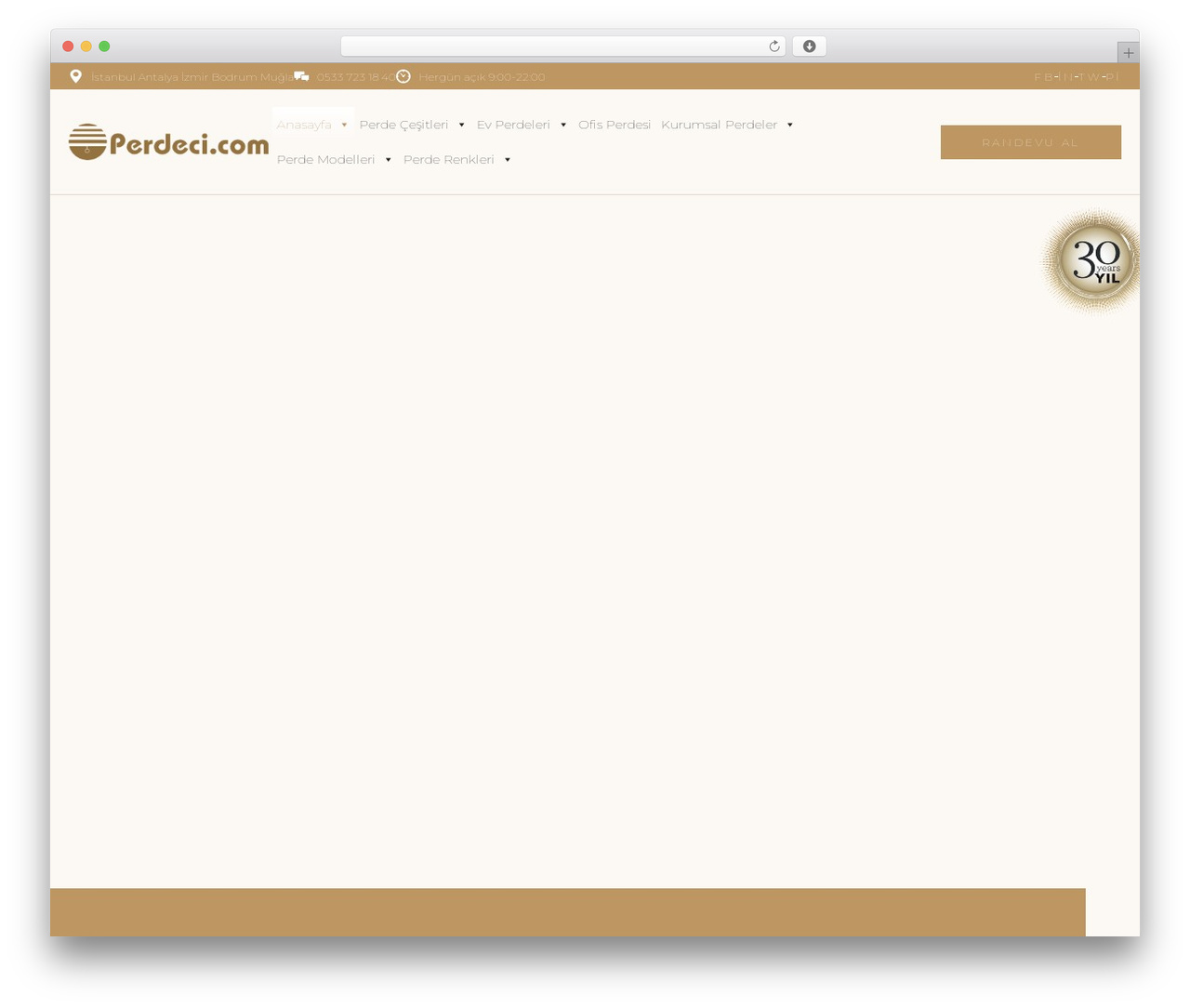The image size is (1190, 1008).
Task: Click the PI social link
Action: pos(1113,77)
